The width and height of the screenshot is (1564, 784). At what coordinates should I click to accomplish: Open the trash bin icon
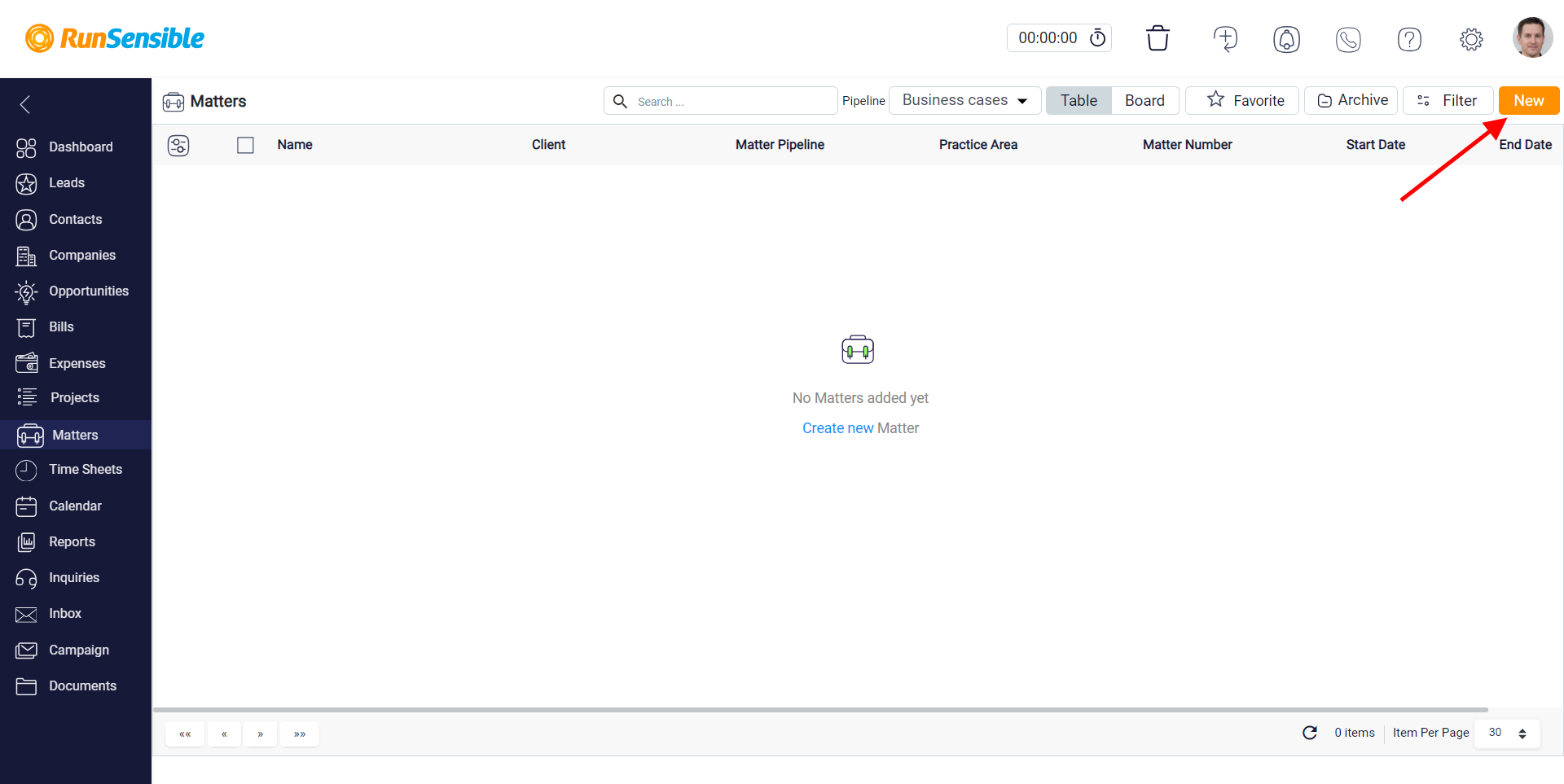pyautogui.click(x=1158, y=38)
